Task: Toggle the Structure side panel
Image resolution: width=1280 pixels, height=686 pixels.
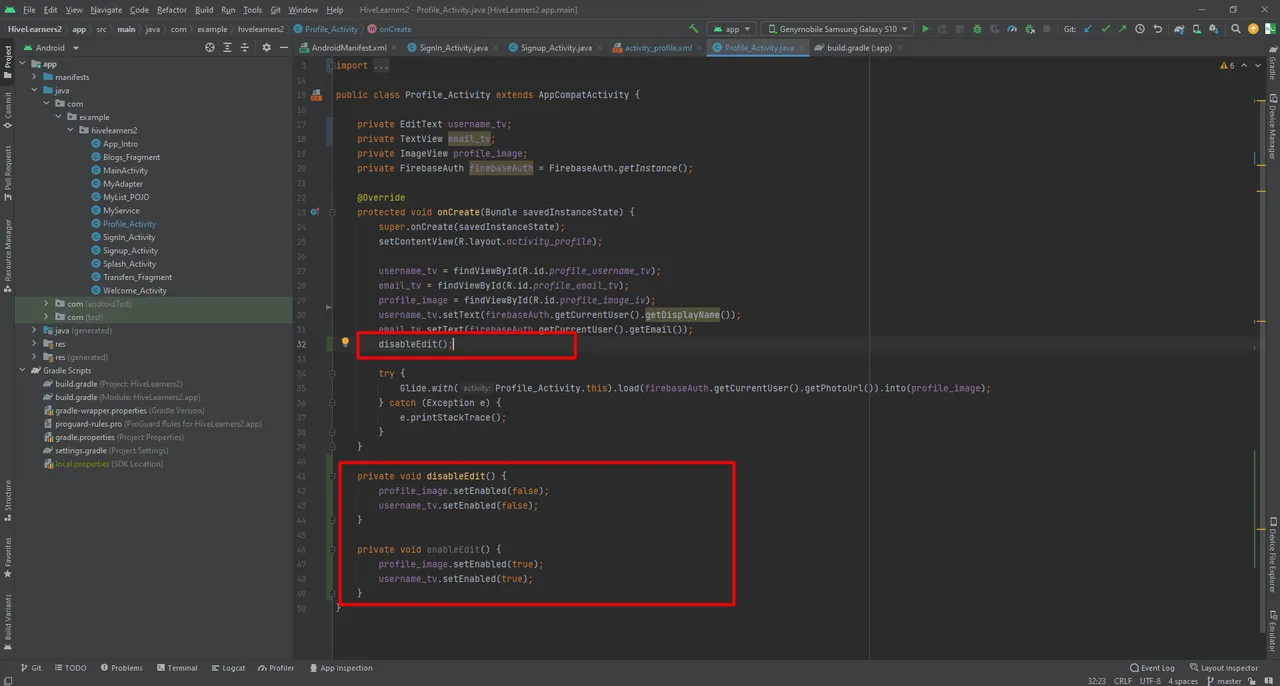Action: tap(8, 501)
